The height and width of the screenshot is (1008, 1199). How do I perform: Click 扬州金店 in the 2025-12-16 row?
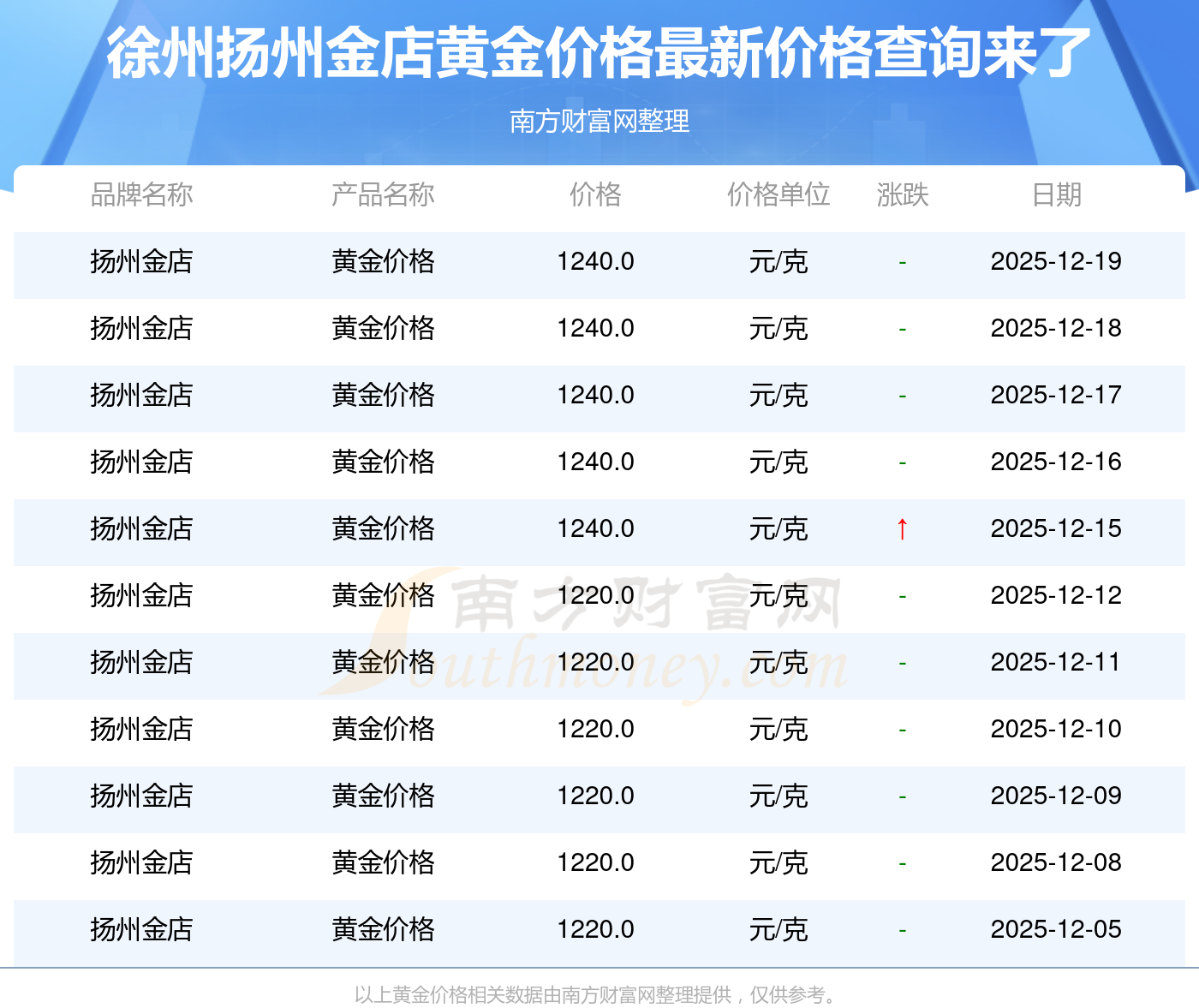pos(141,462)
